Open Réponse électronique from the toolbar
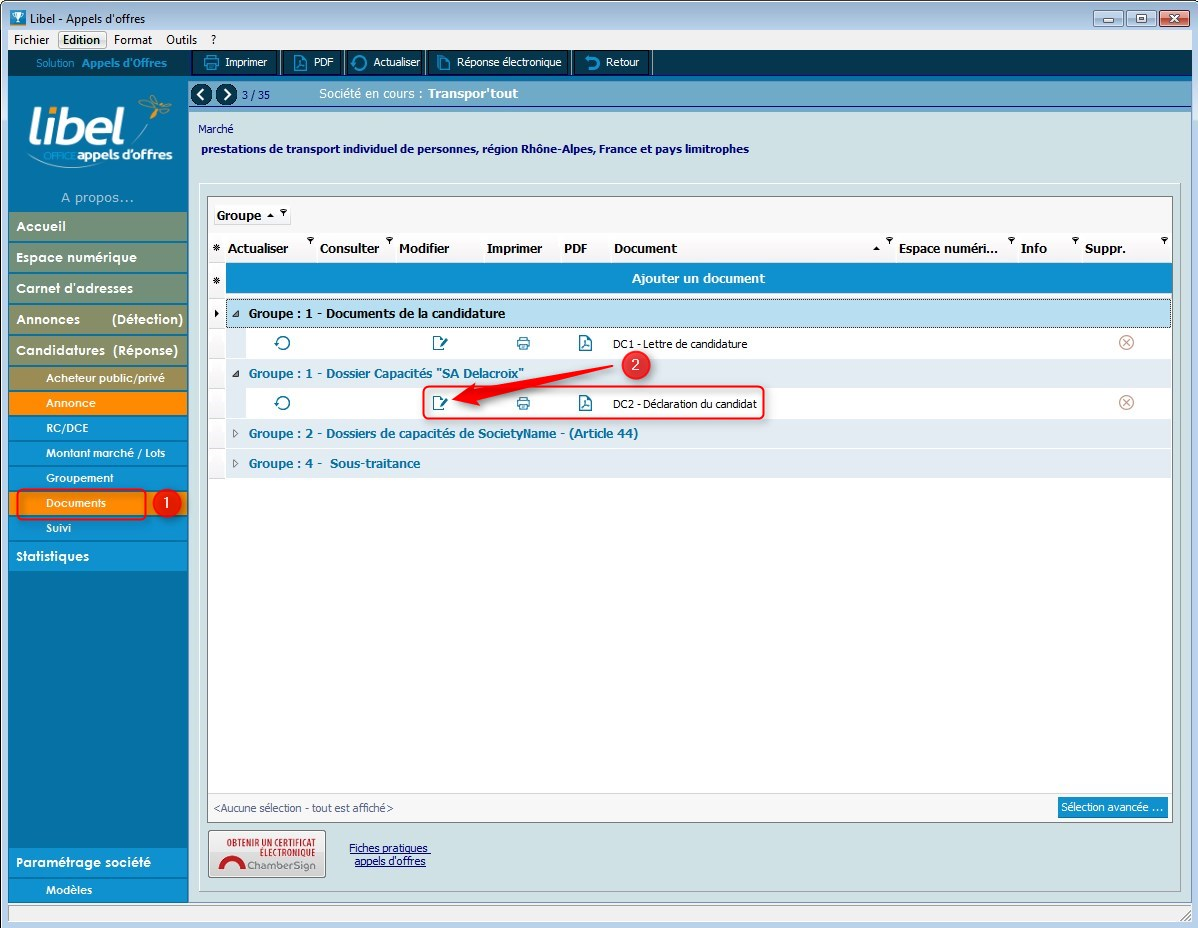The image size is (1198, 928). click(499, 63)
